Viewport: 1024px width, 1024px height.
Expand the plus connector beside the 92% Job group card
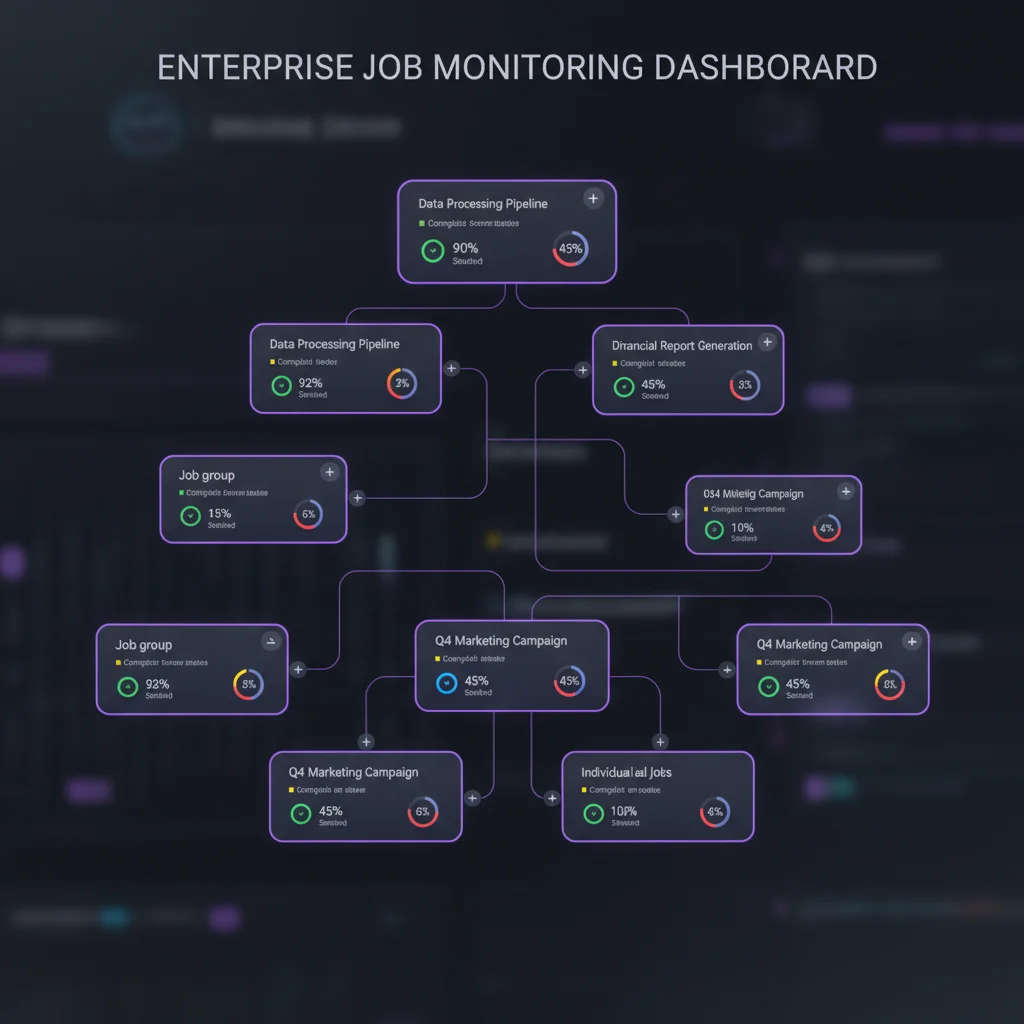[x=296, y=669]
